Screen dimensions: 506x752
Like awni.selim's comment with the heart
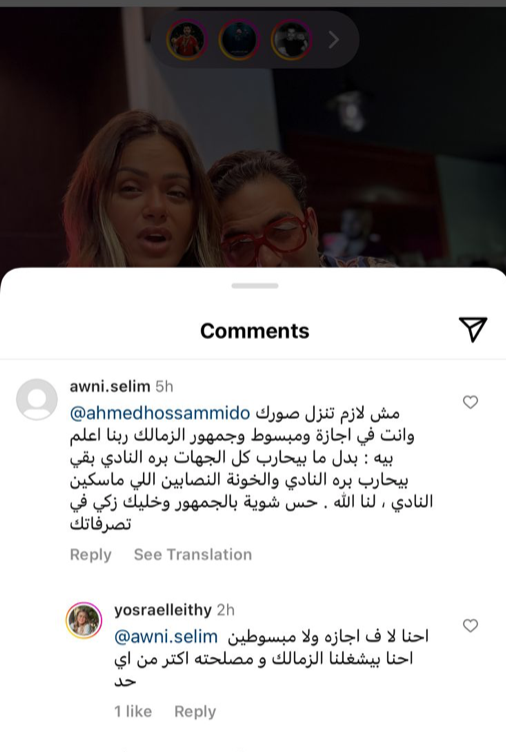coord(470,402)
